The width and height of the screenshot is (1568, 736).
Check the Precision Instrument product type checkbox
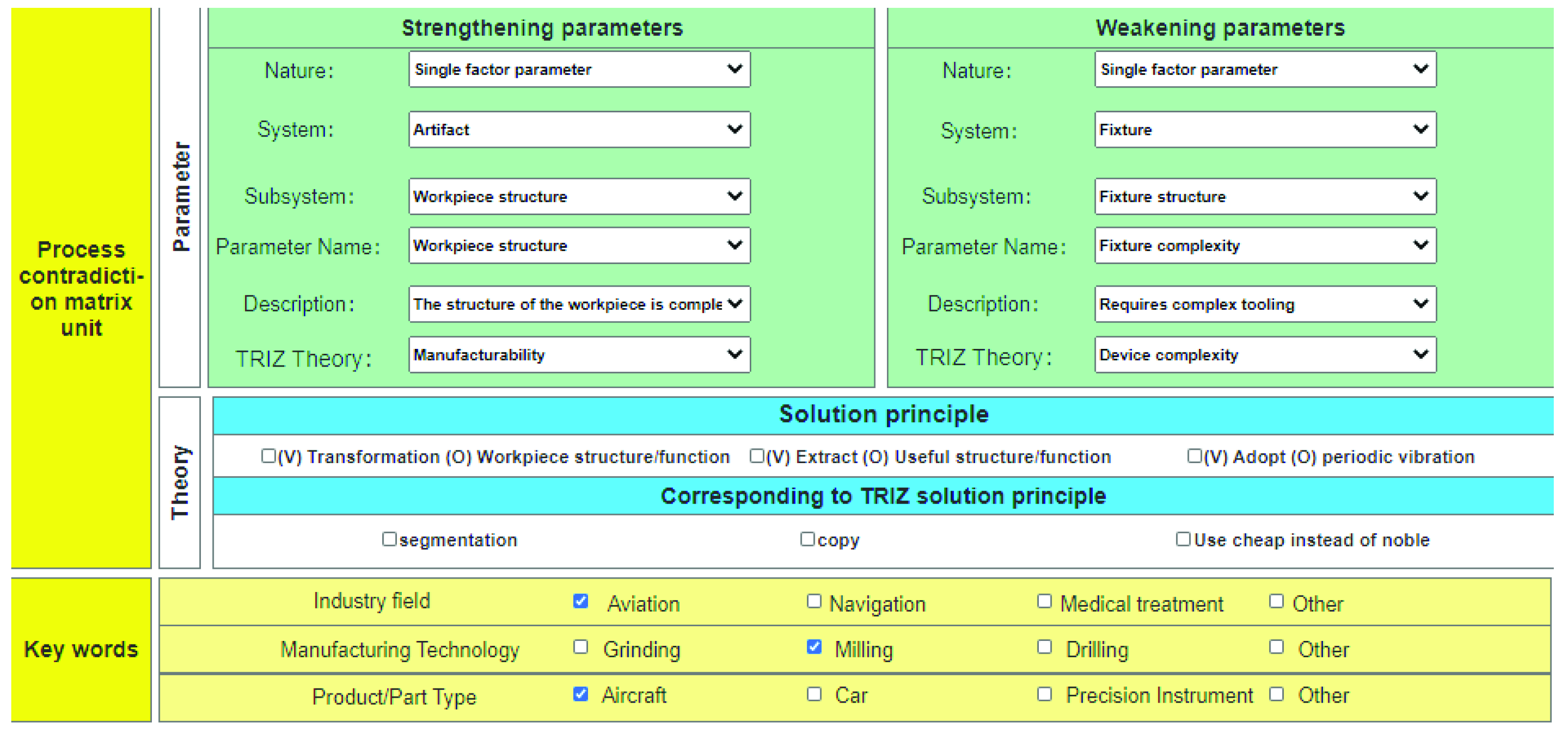click(1045, 694)
